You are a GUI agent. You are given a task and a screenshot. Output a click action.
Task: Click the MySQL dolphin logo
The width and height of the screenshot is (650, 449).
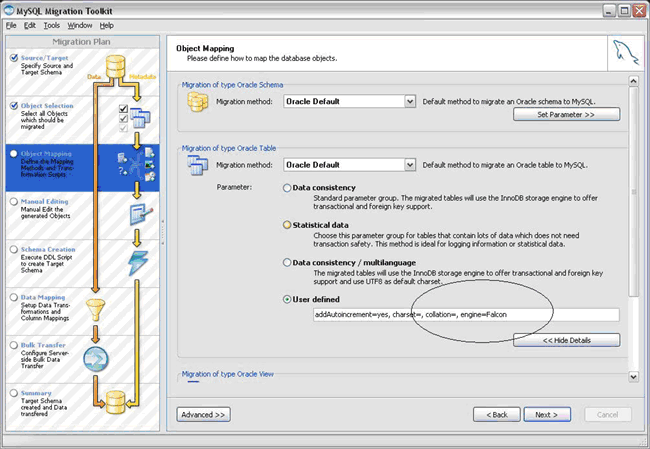click(626, 53)
